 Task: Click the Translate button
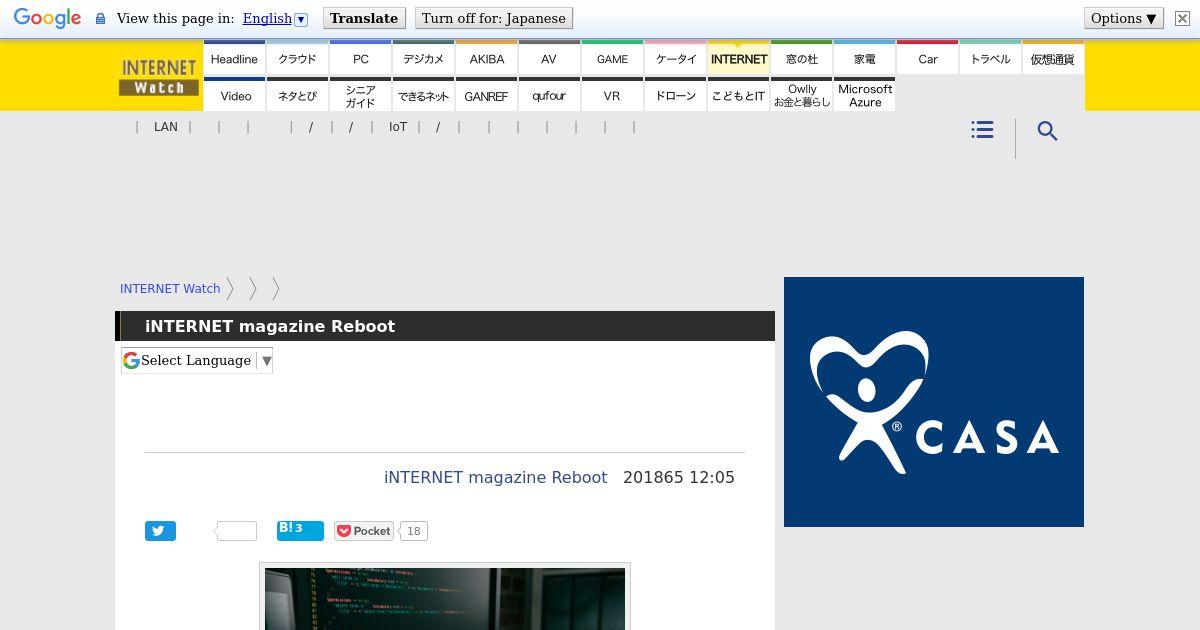pos(364,18)
